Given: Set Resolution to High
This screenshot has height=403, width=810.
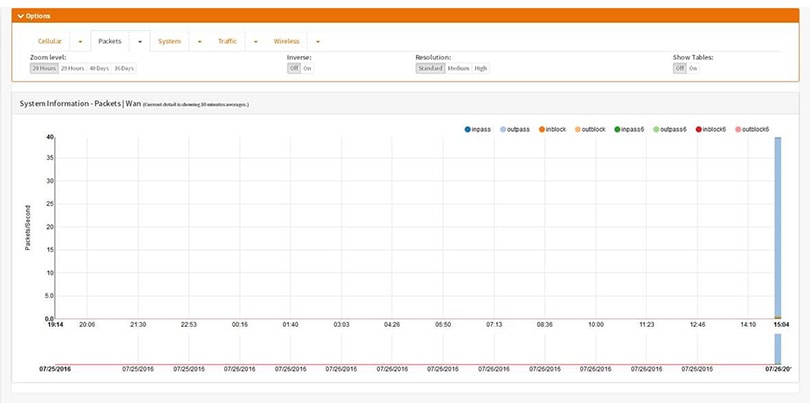Looking at the screenshot, I should point(481,68).
